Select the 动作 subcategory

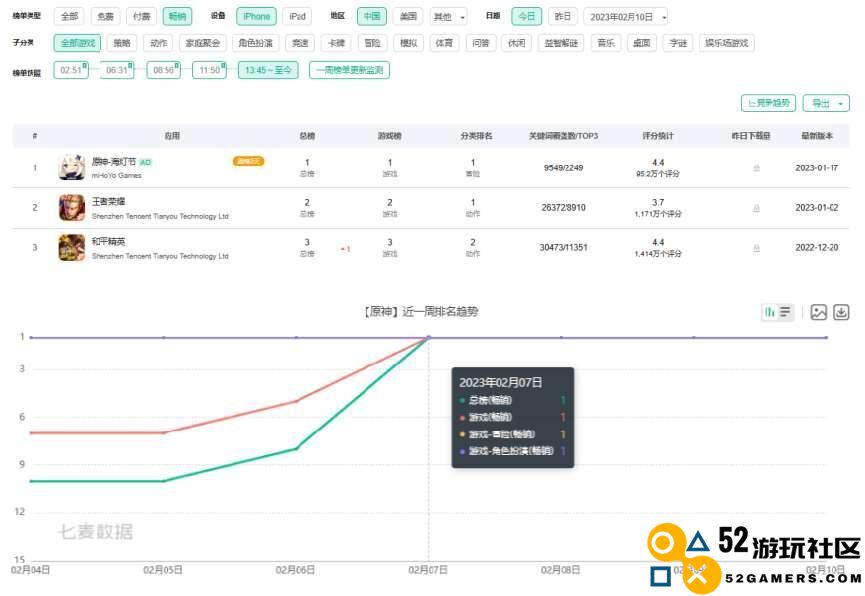coord(158,43)
